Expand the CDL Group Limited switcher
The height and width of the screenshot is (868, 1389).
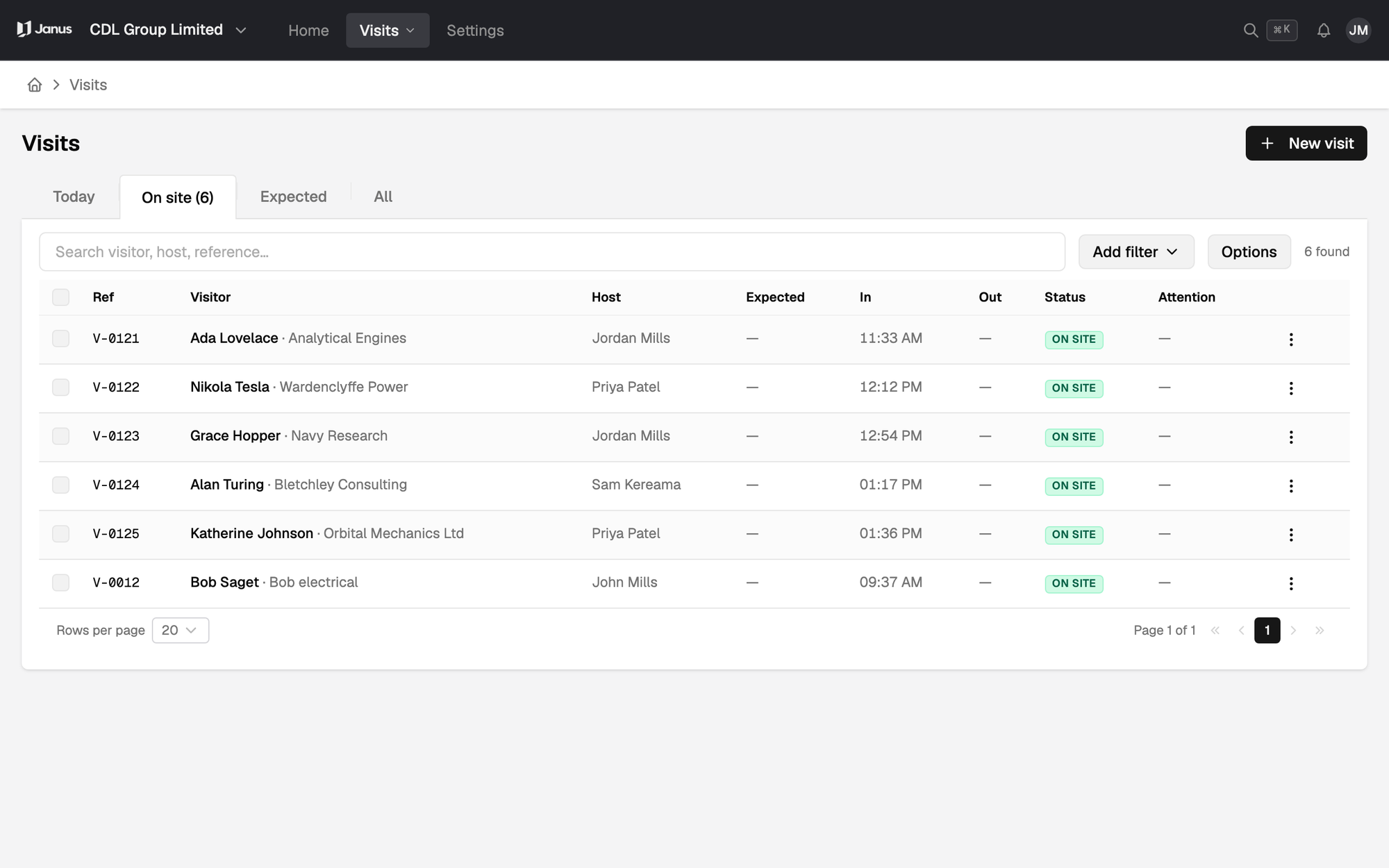pyautogui.click(x=167, y=30)
